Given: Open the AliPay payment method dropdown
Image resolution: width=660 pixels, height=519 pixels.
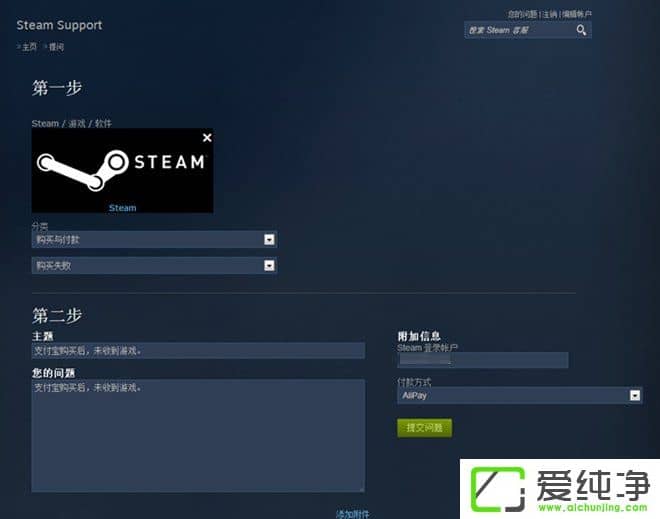Looking at the screenshot, I should click(x=519, y=395).
